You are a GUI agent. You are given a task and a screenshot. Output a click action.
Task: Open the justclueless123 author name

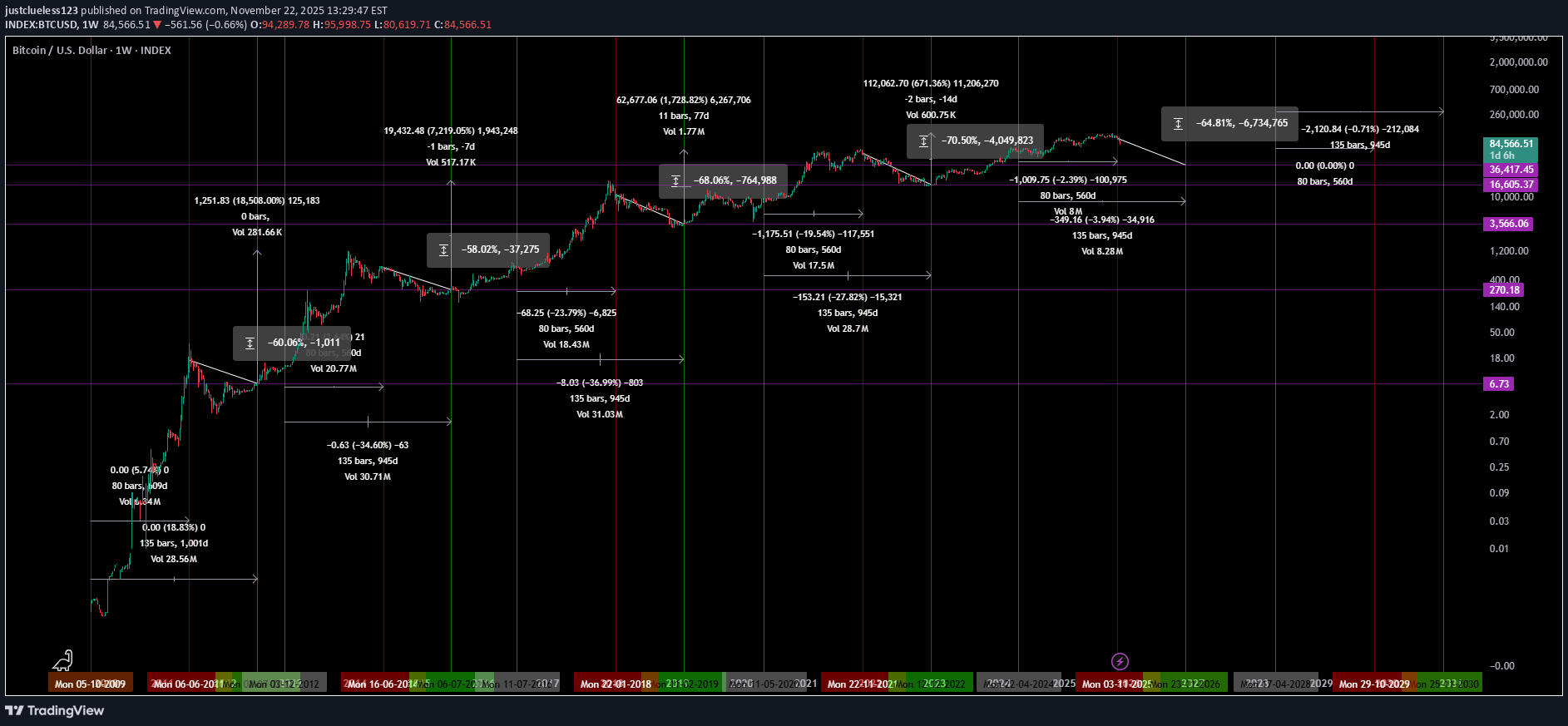click(x=42, y=11)
